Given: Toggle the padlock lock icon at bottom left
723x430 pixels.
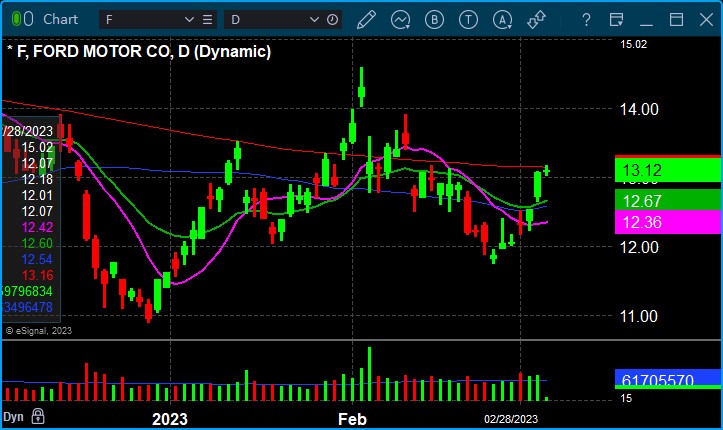Looking at the screenshot, I should coord(38,416).
